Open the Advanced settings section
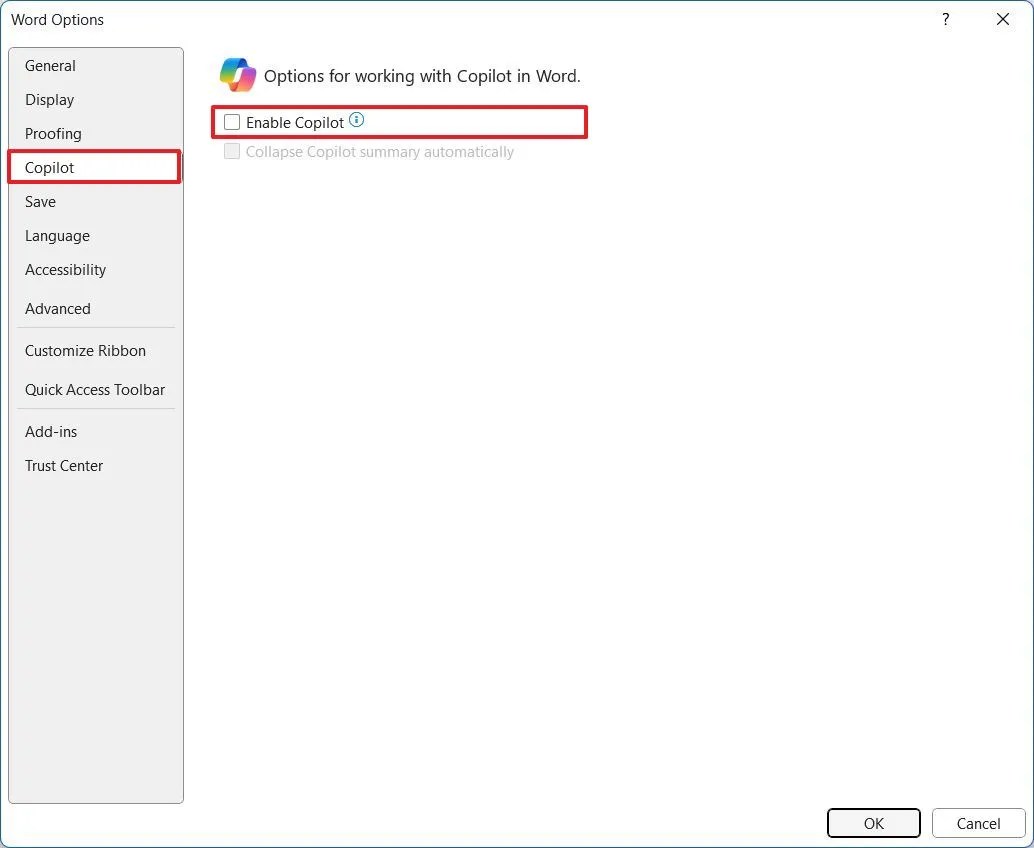1034x848 pixels. [57, 308]
